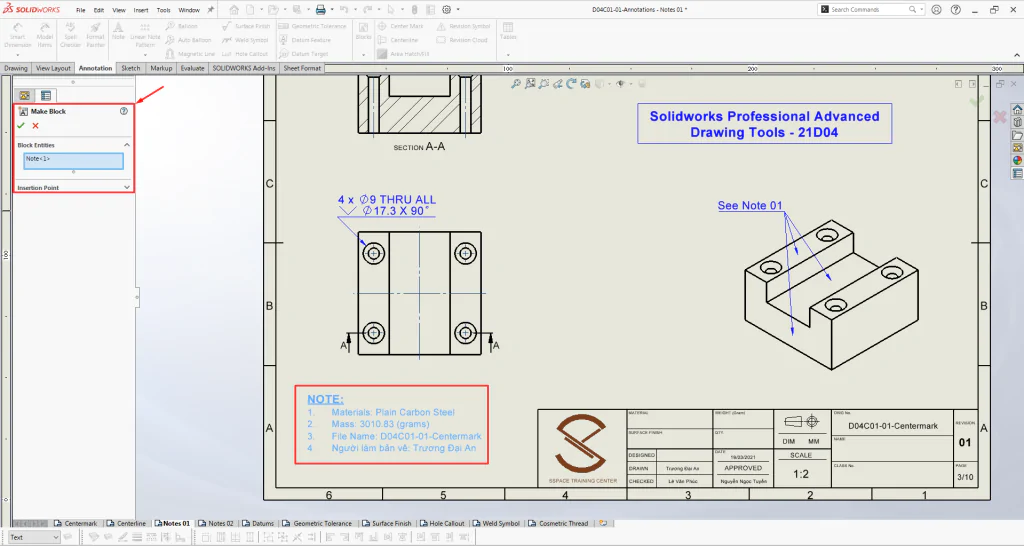This screenshot has width=1024, height=546.
Task: Pin the menu bar
Action: [x=210, y=10]
